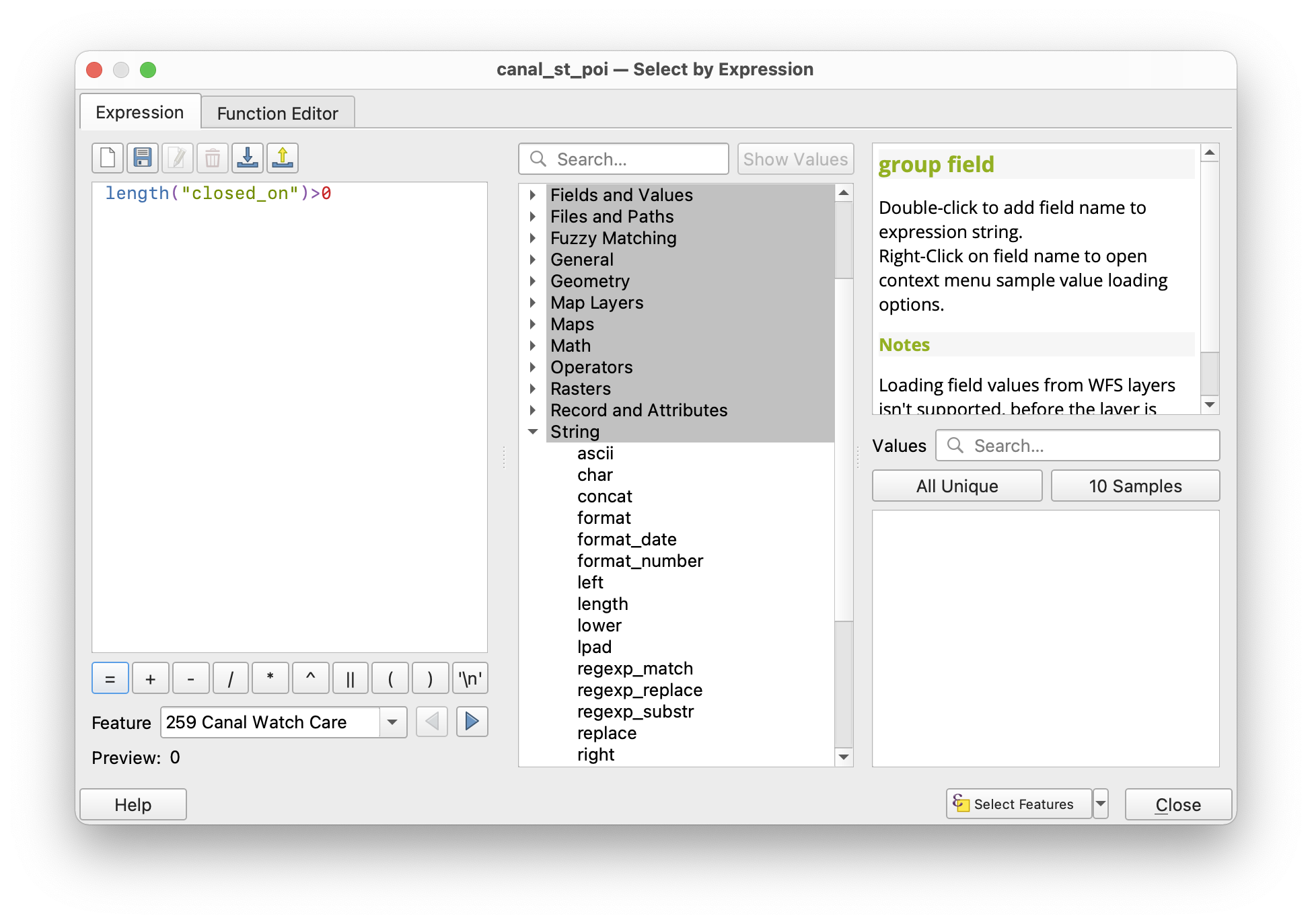This screenshot has width=1312, height=924.
Task: Click the export user expressions icon
Action: point(283,159)
